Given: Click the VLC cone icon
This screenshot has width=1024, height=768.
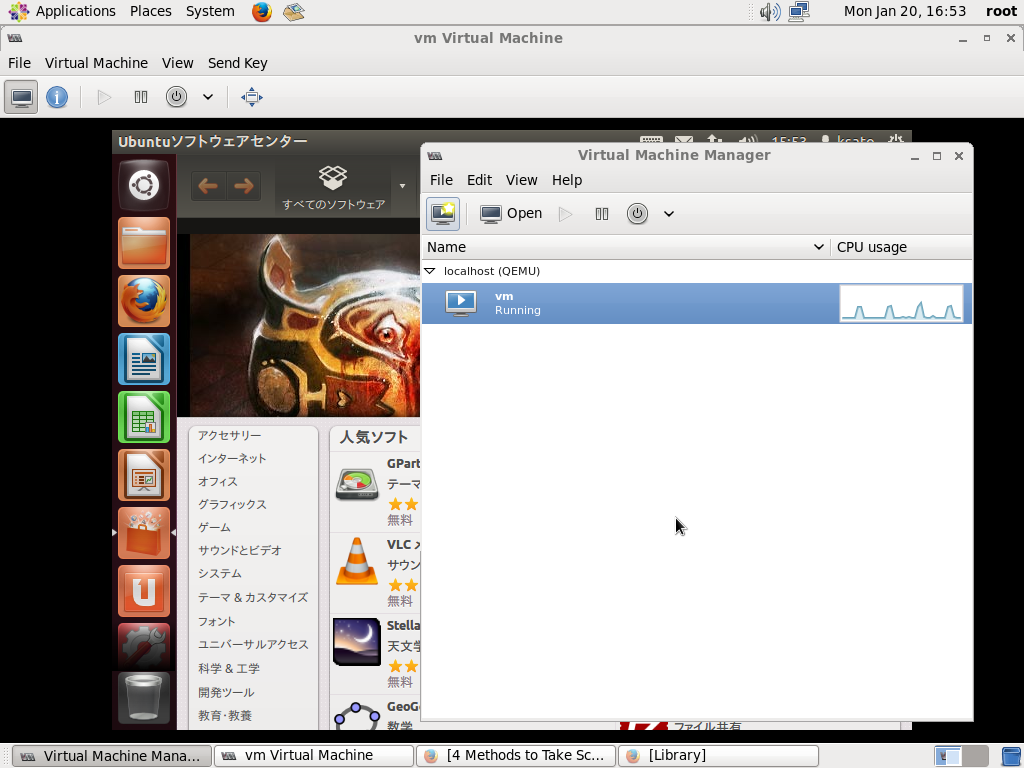Looking at the screenshot, I should (x=357, y=562).
